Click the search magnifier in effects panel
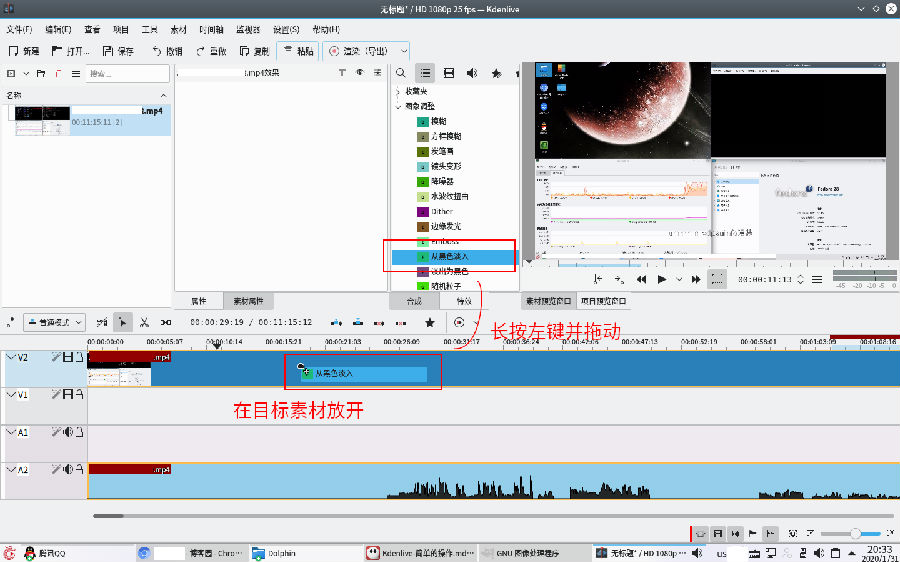This screenshot has width=900, height=562. [x=401, y=73]
